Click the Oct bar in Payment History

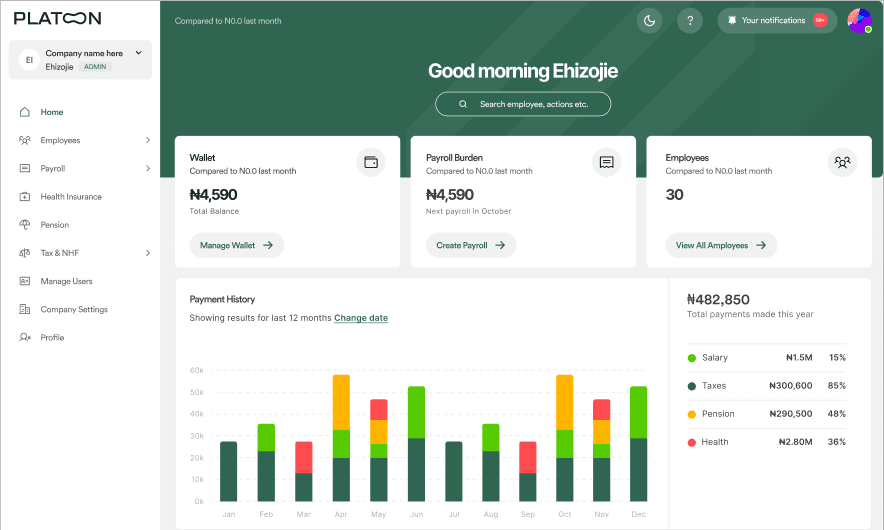coord(564,438)
